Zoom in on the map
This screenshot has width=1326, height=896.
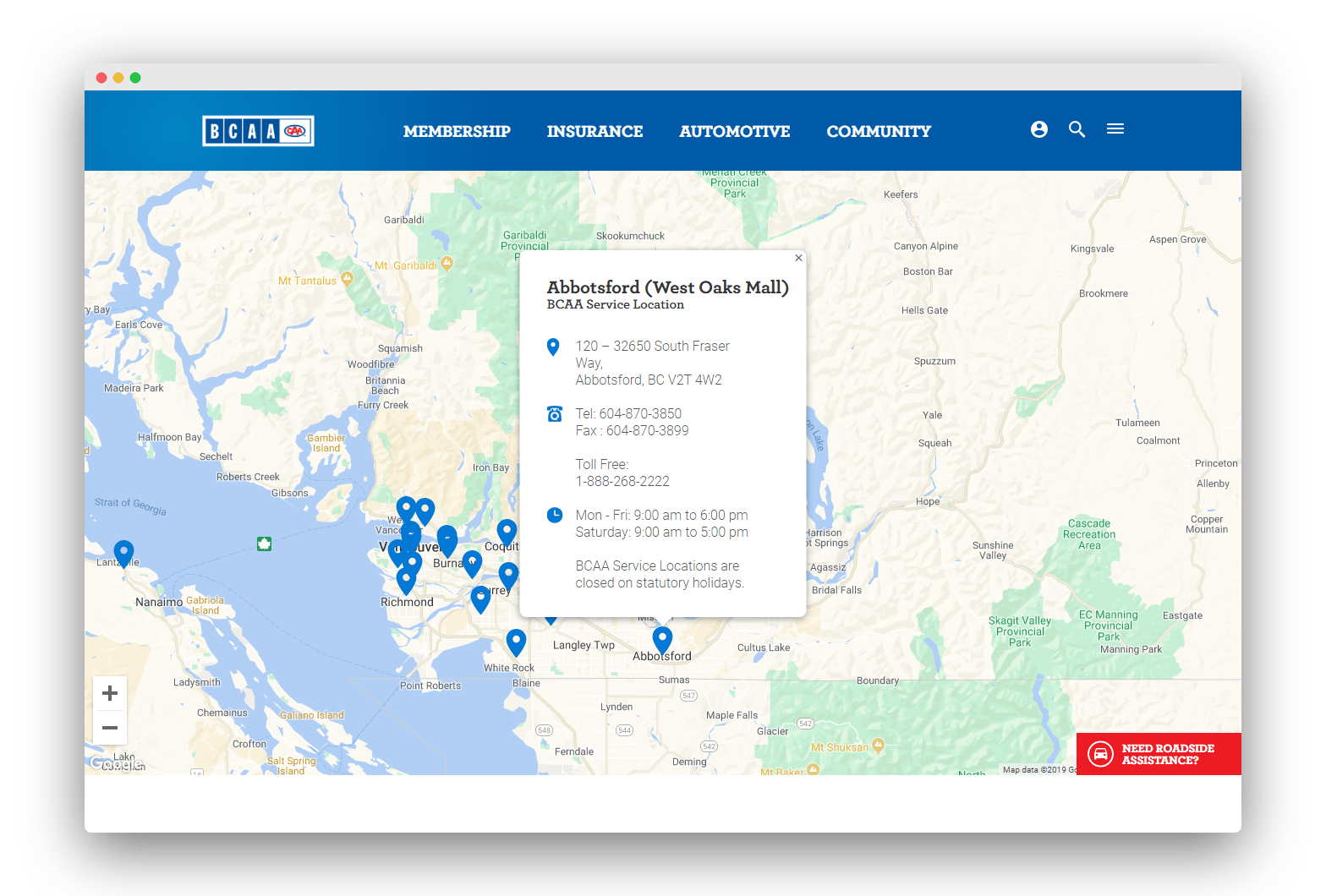click(110, 694)
